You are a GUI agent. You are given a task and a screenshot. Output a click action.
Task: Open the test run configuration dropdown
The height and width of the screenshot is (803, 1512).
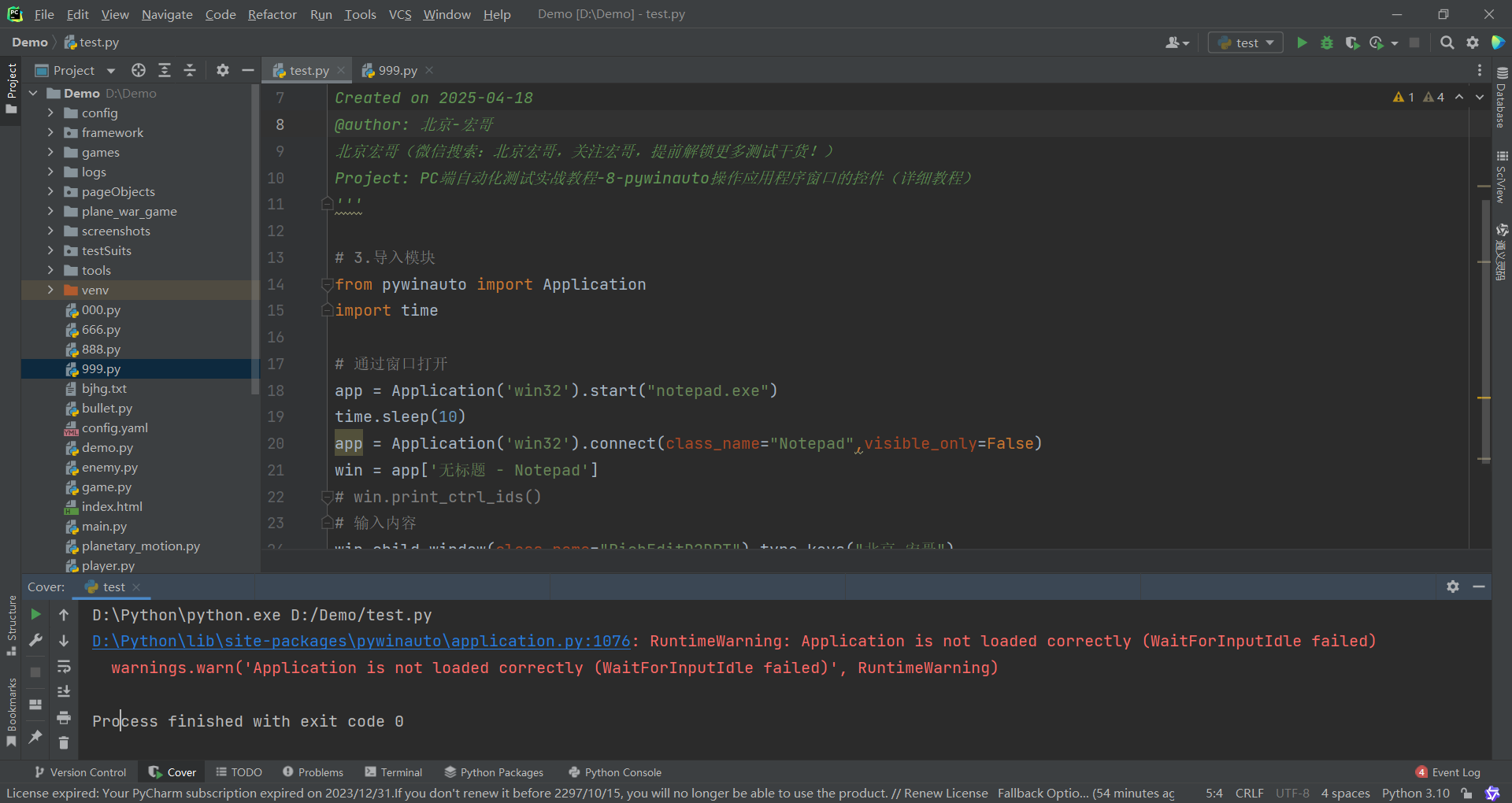[1246, 43]
